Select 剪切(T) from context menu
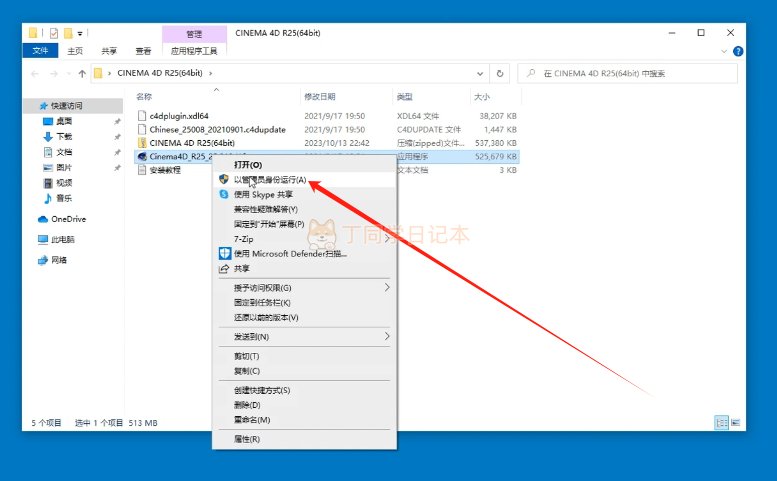 [246, 356]
